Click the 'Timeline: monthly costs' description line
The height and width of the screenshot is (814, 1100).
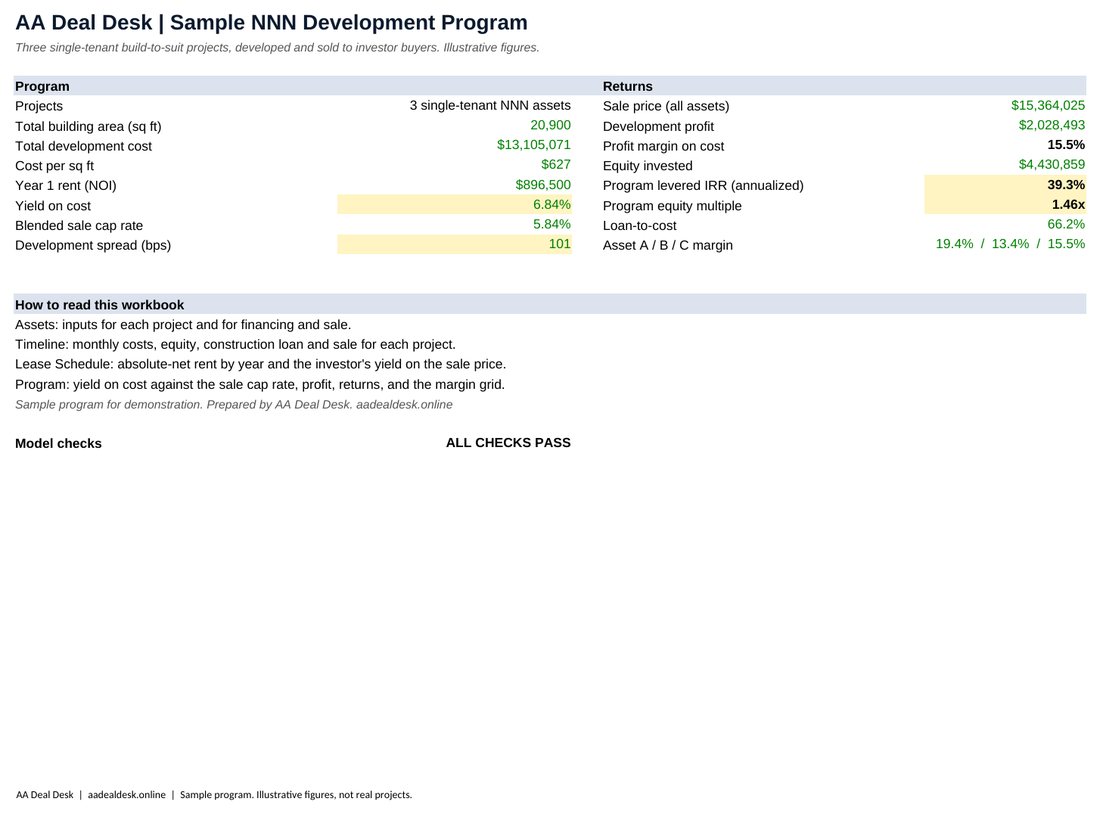coord(235,345)
